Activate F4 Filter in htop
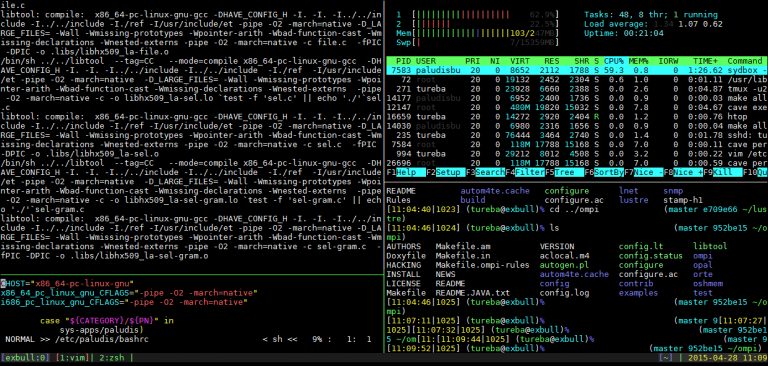 coord(525,172)
